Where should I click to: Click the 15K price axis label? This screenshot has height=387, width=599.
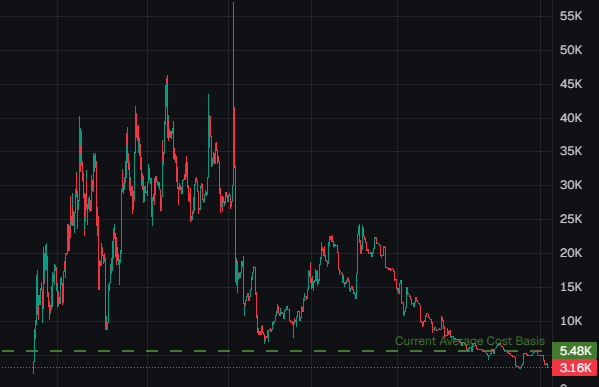(571, 287)
